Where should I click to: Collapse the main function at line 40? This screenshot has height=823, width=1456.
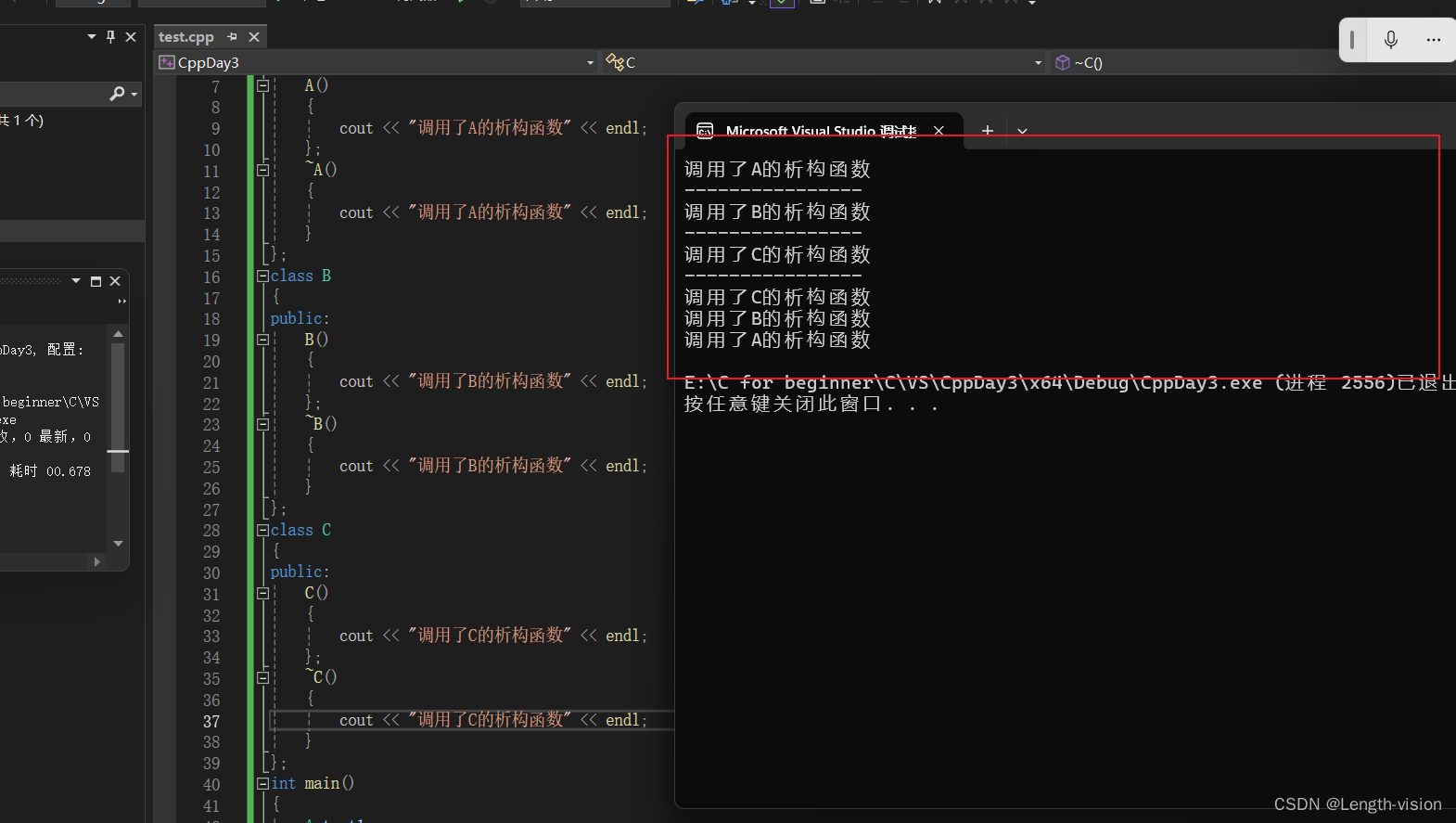(x=262, y=783)
